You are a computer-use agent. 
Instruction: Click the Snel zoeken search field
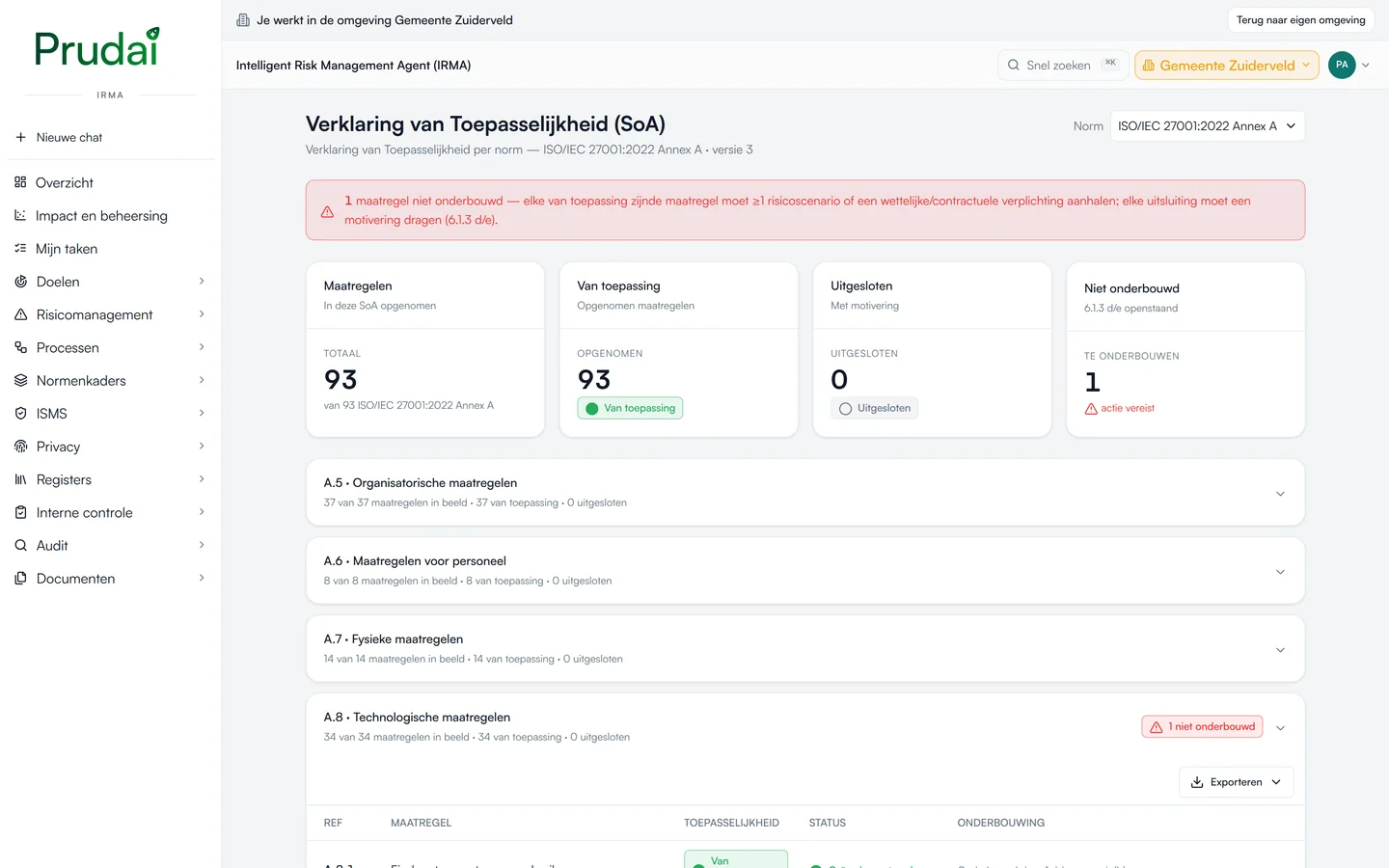click(x=1062, y=65)
